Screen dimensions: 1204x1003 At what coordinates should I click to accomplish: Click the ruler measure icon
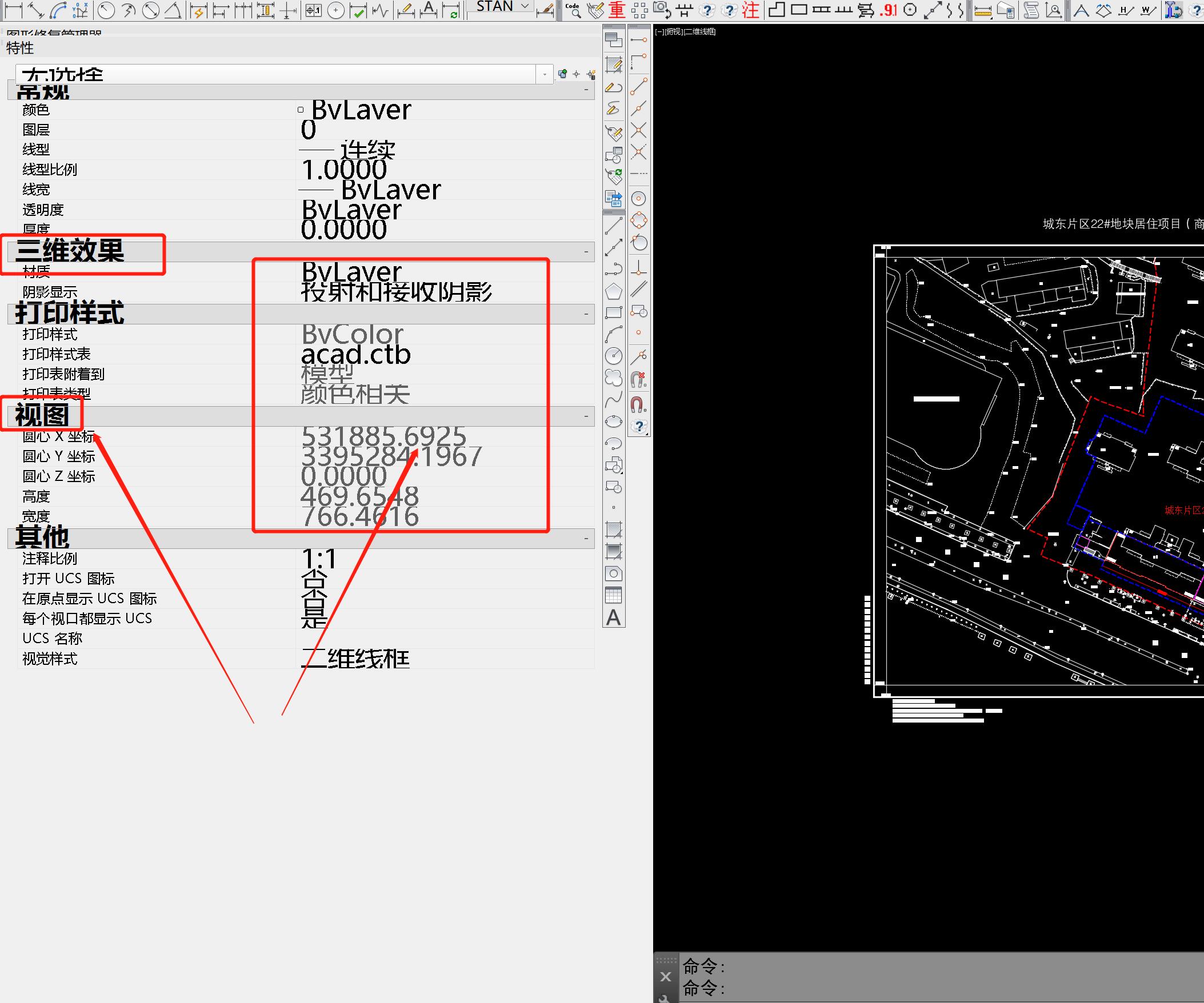click(983, 10)
